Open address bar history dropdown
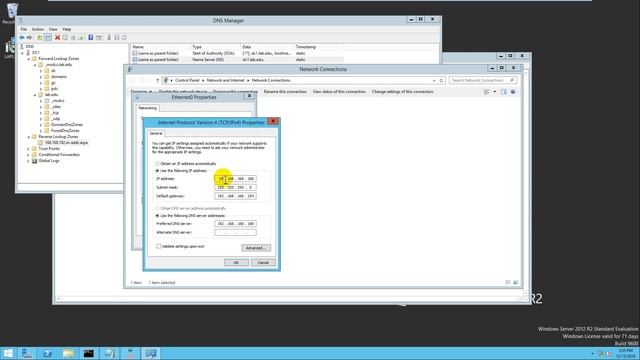640x360 pixels. (x=434, y=80)
